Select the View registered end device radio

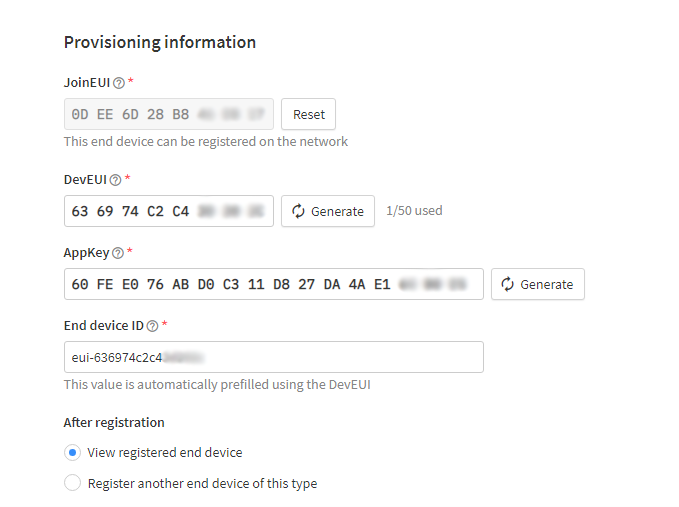pyautogui.click(x=72, y=452)
